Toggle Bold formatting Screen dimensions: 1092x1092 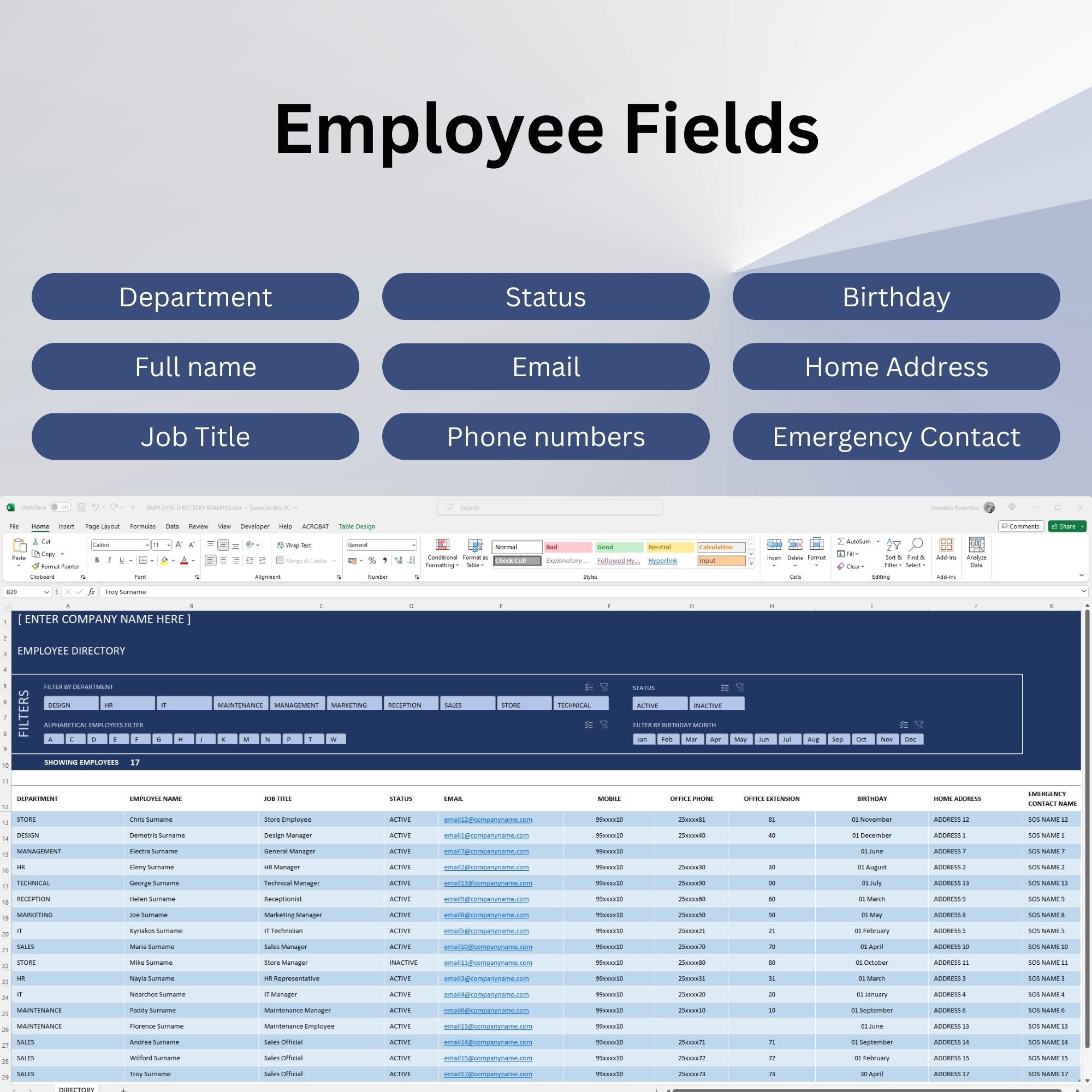(x=97, y=561)
